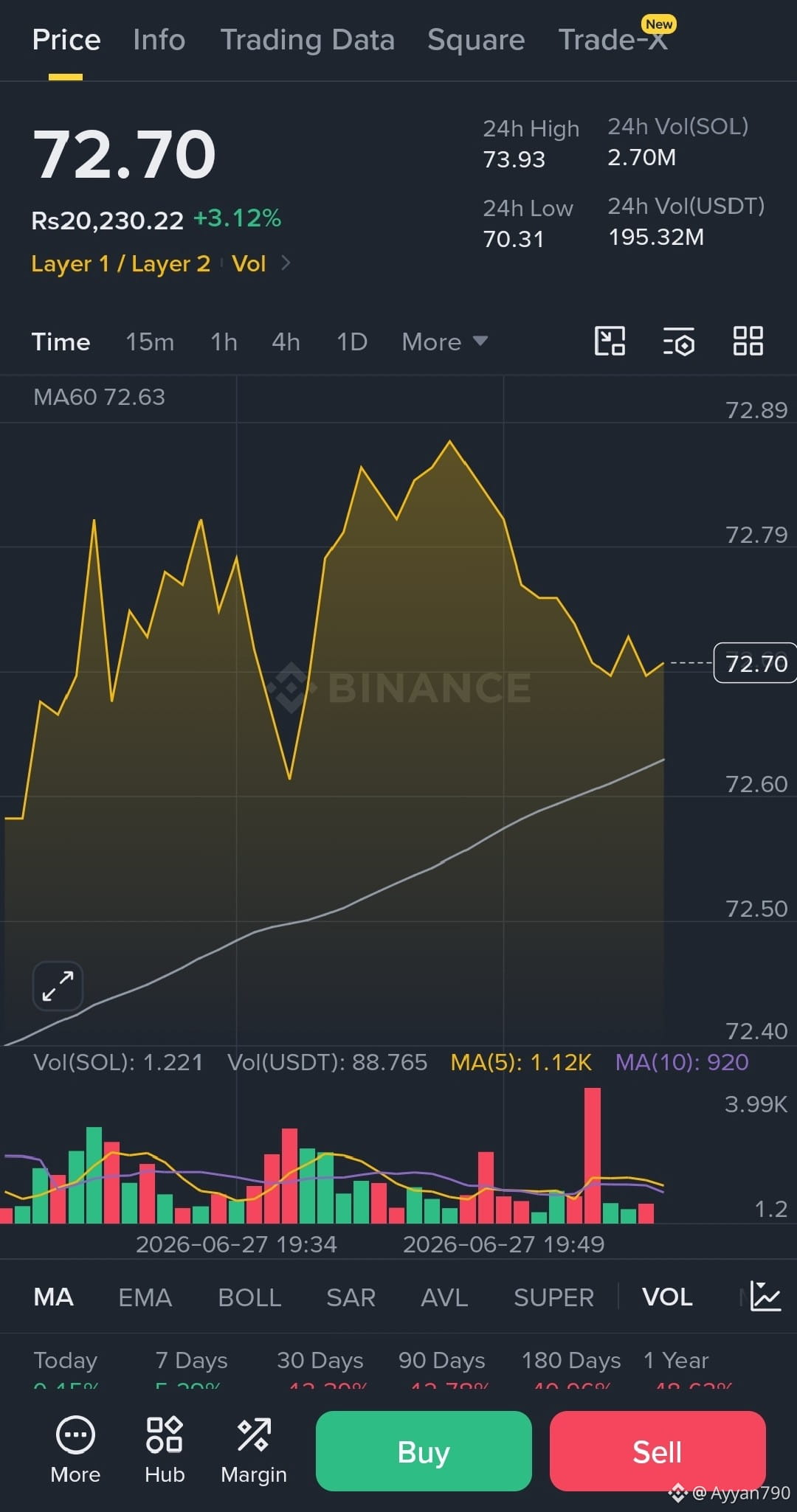The image size is (797, 1512).
Task: Click the large 72.70 last price
Action: (x=125, y=154)
